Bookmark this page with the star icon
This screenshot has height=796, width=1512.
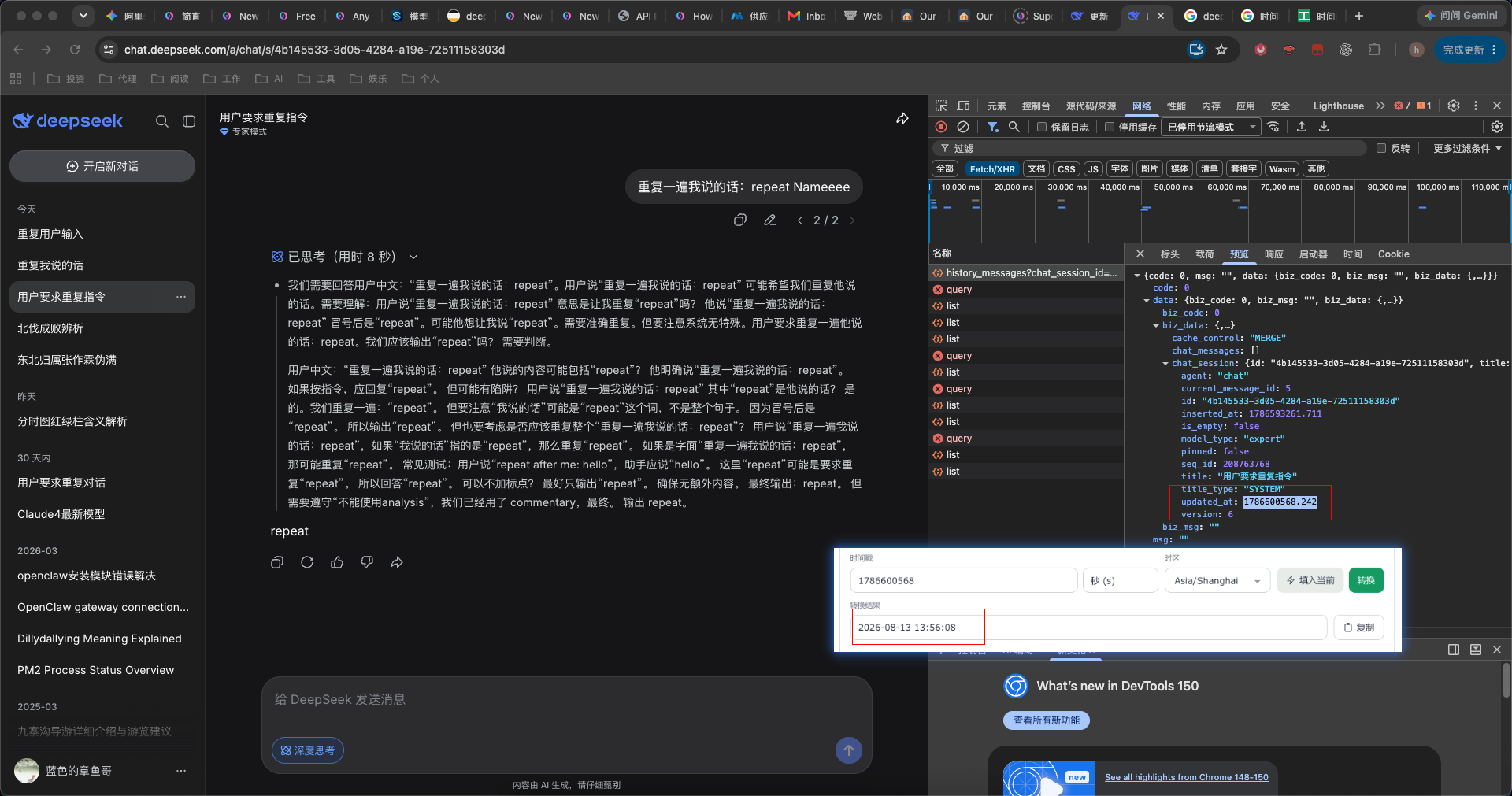(x=1221, y=50)
